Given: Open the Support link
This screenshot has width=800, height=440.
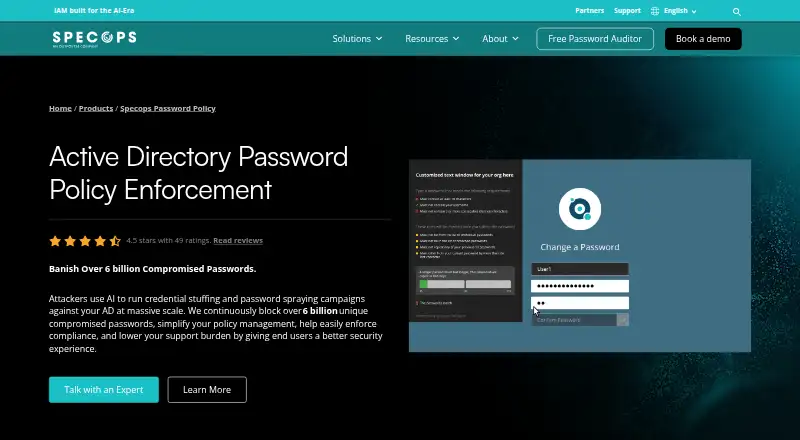Looking at the screenshot, I should point(627,11).
